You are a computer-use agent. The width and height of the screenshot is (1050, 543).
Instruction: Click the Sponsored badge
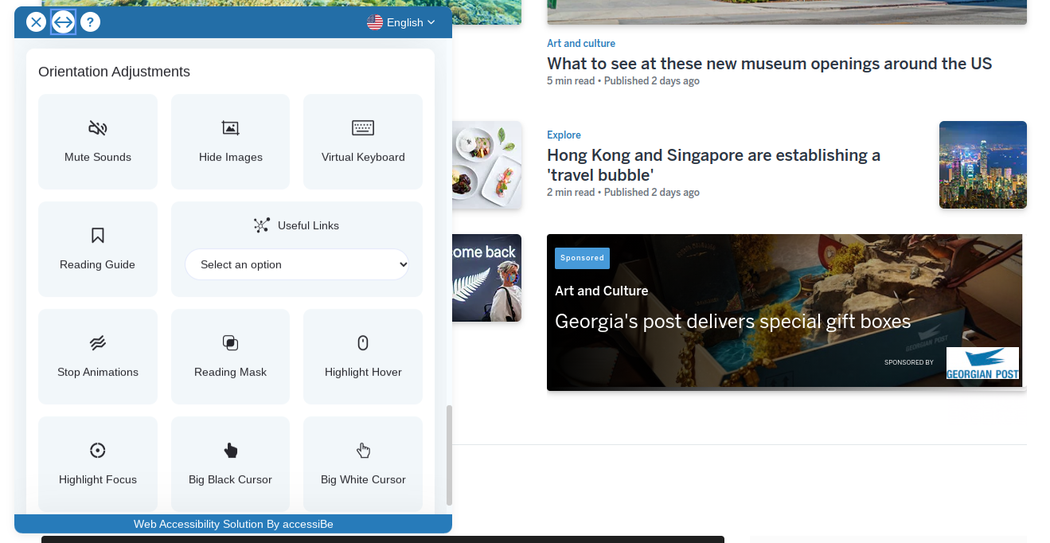coord(582,258)
